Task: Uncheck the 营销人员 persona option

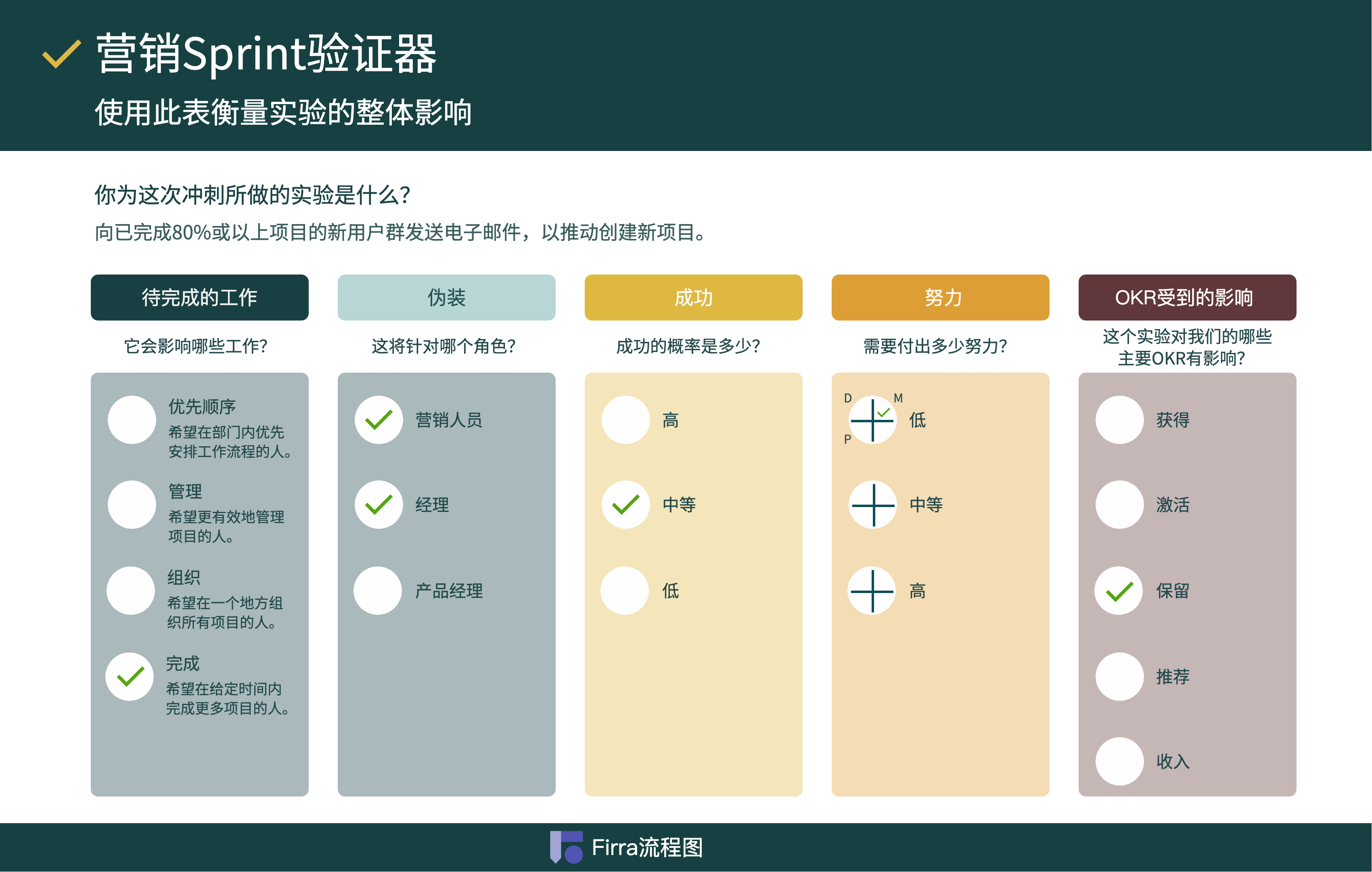Action: point(379,420)
